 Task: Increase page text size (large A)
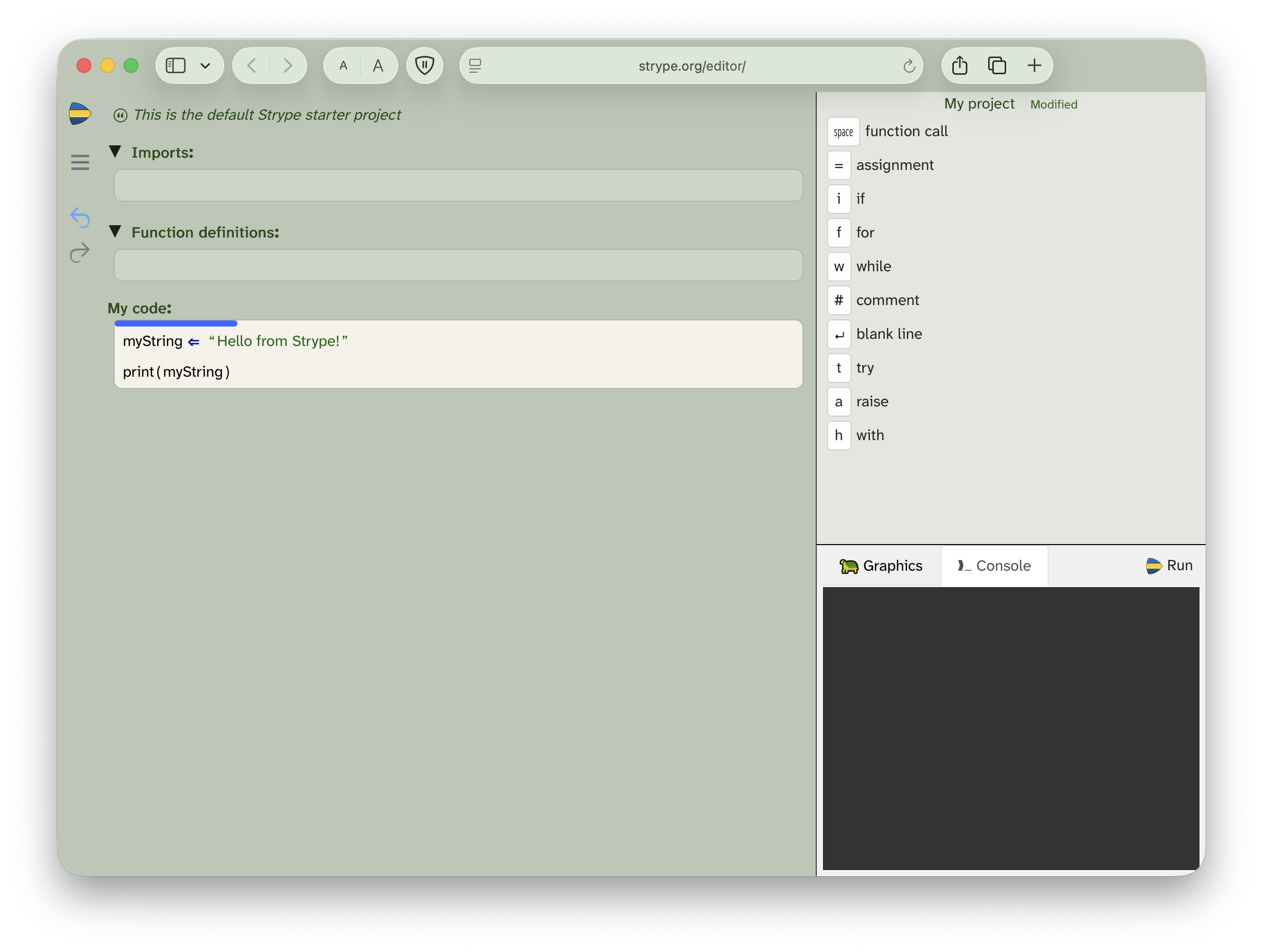point(378,66)
